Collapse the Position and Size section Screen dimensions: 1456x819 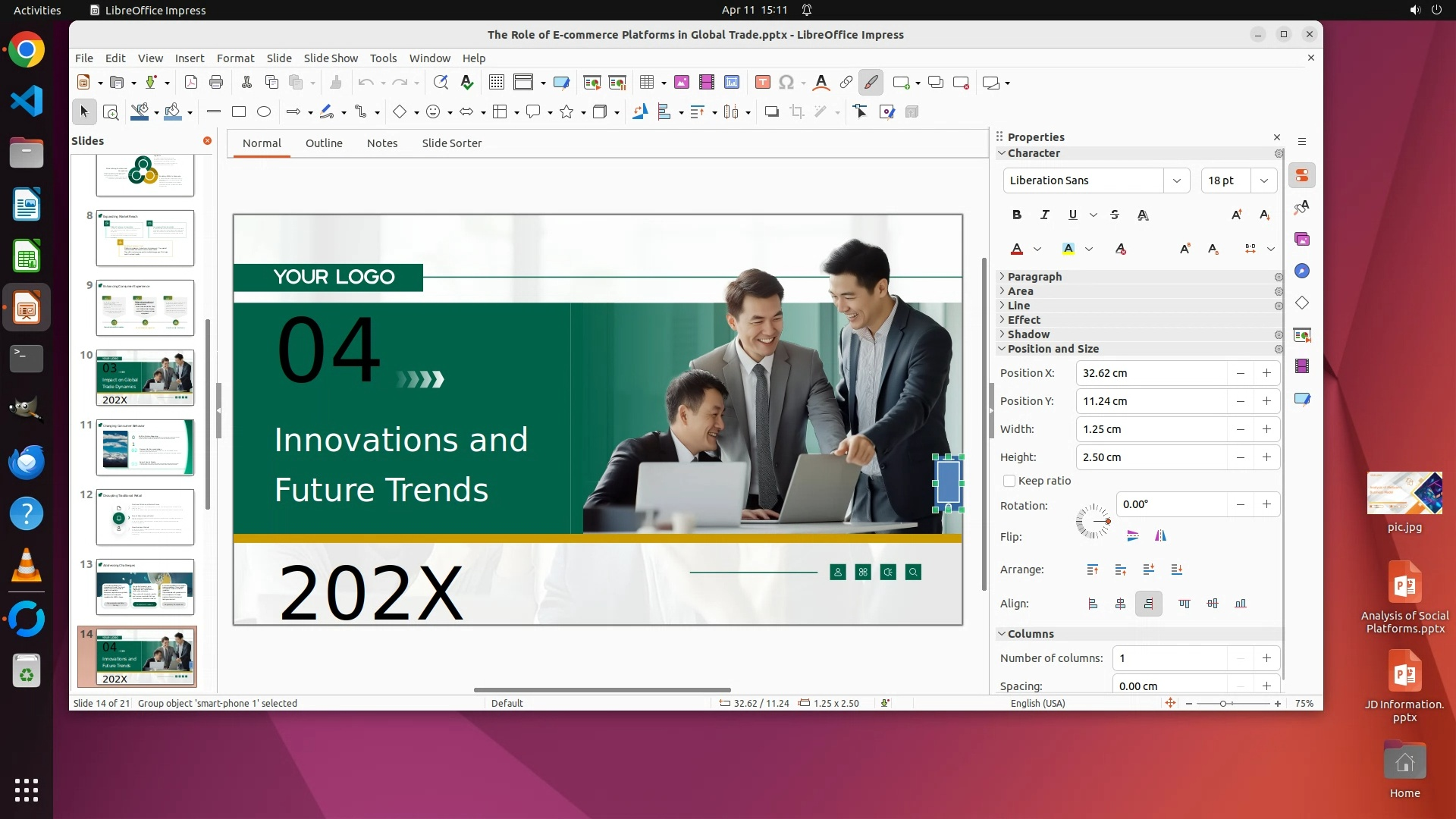tap(1053, 349)
